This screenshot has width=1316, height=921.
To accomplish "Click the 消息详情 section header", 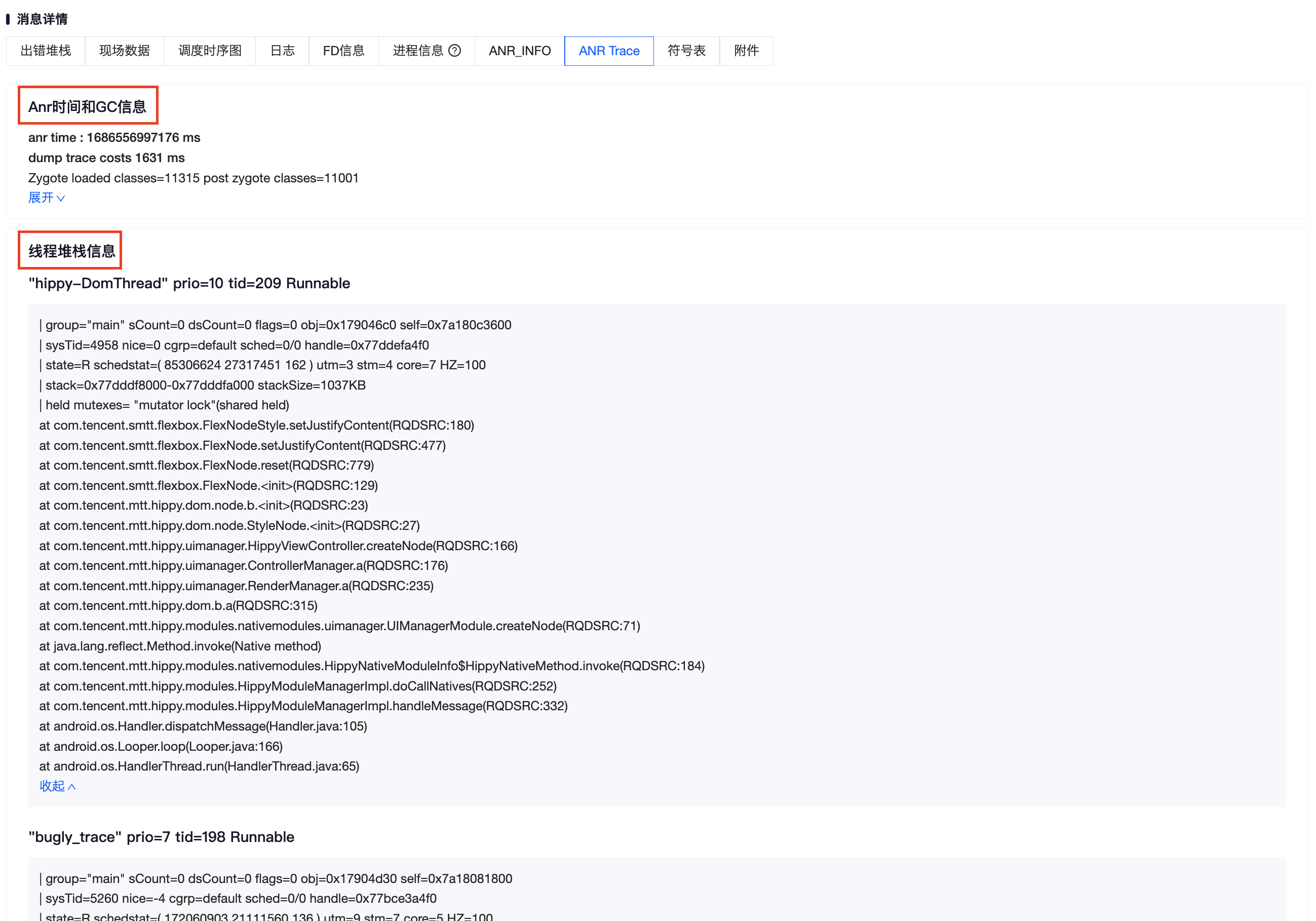I will pyautogui.click(x=42, y=19).
